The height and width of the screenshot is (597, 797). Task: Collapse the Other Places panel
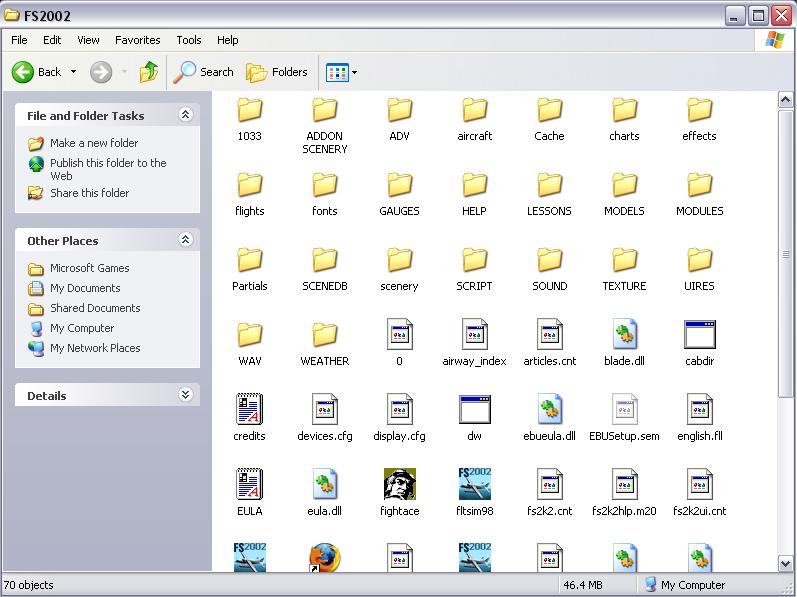pos(185,240)
